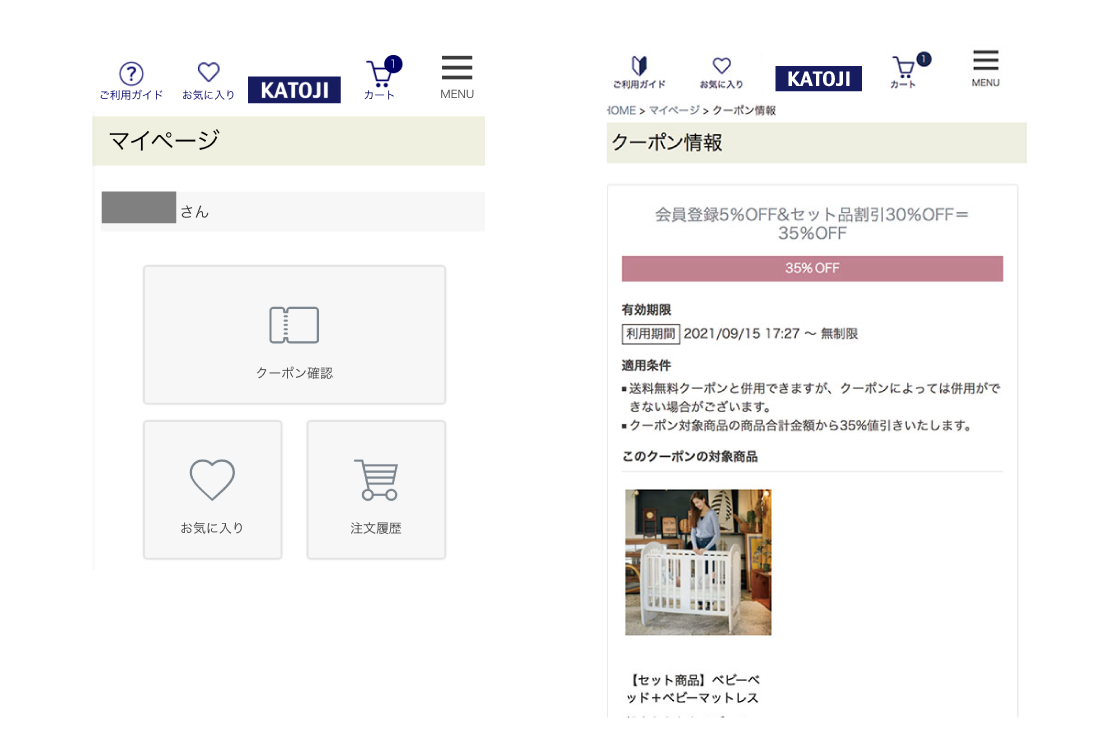The image size is (1100, 748).
Task: Open the hamburger MENU on the マイページ screen
Action: [457, 76]
